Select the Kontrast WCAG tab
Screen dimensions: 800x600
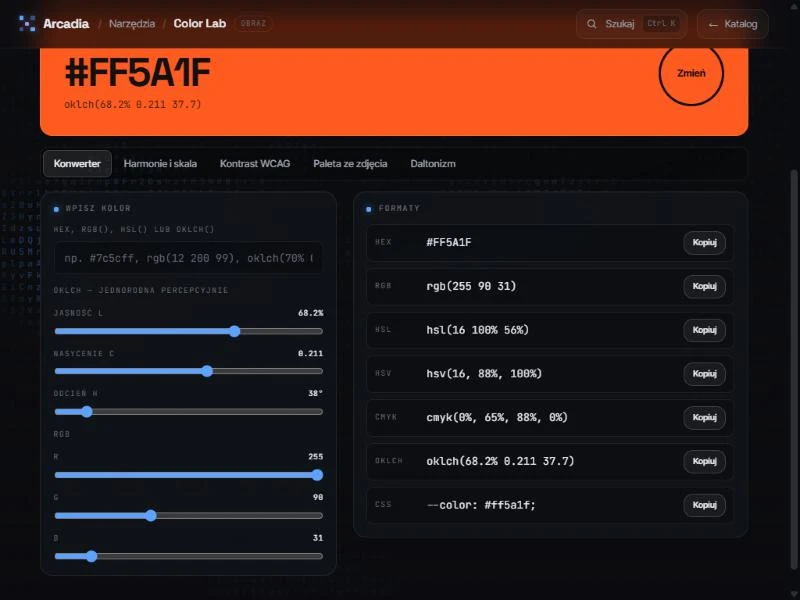(255, 164)
